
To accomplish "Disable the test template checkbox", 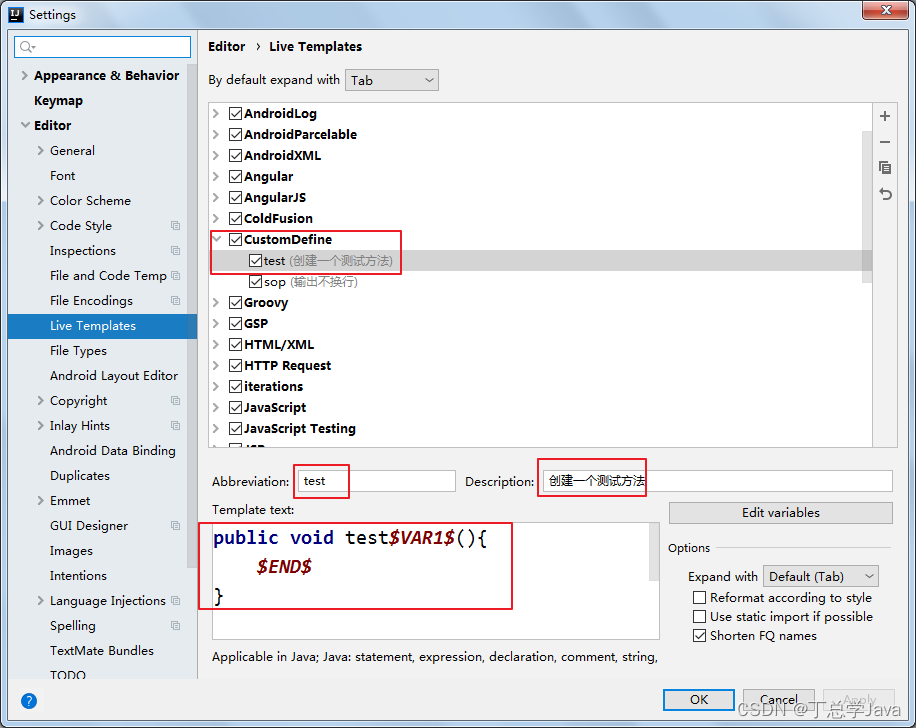I will tap(255, 261).
